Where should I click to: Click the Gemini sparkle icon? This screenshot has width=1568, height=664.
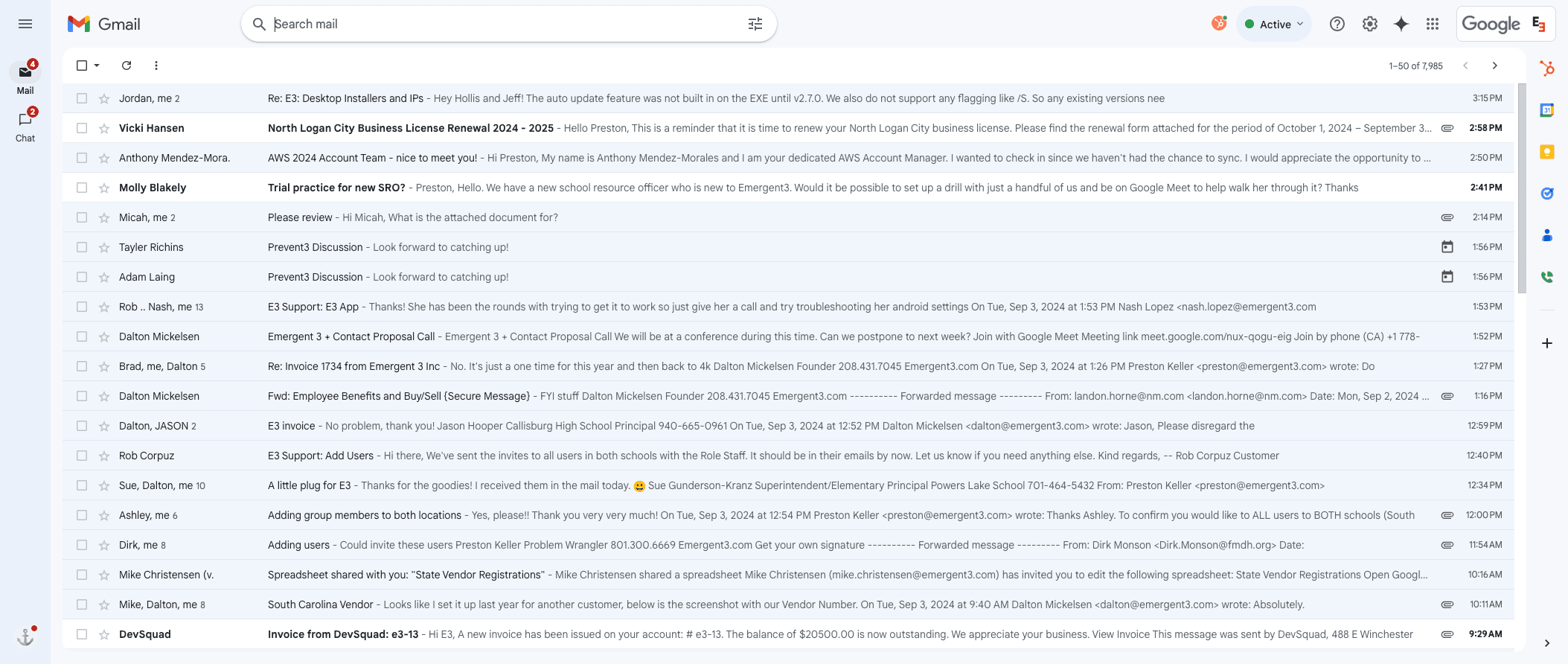click(1401, 24)
